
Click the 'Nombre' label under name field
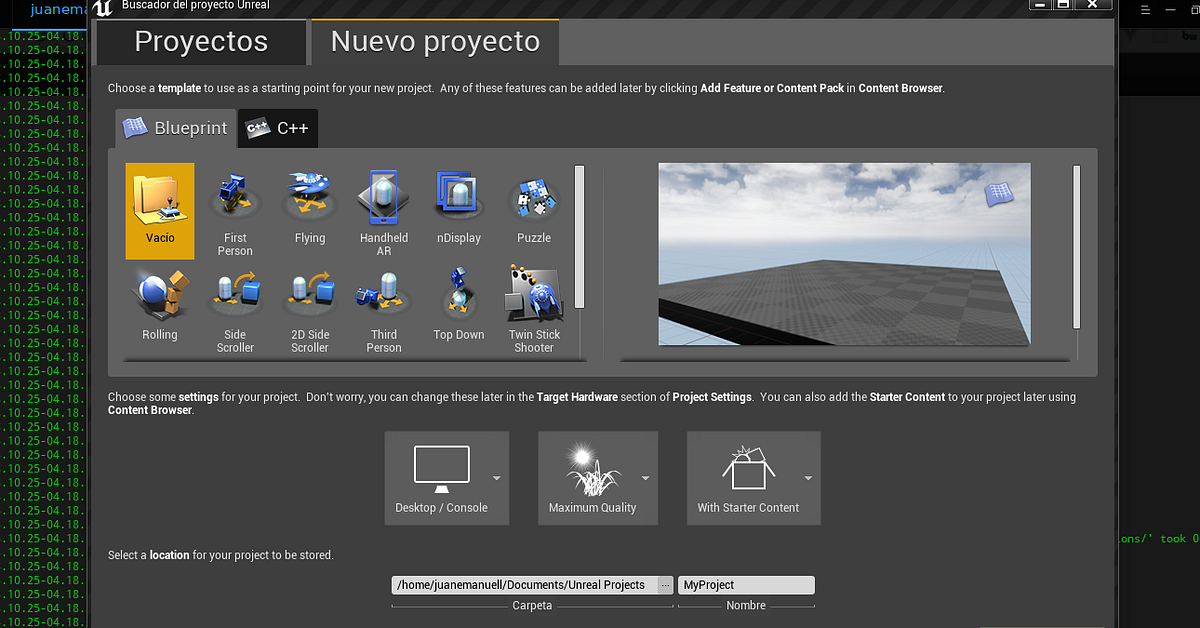[746, 605]
